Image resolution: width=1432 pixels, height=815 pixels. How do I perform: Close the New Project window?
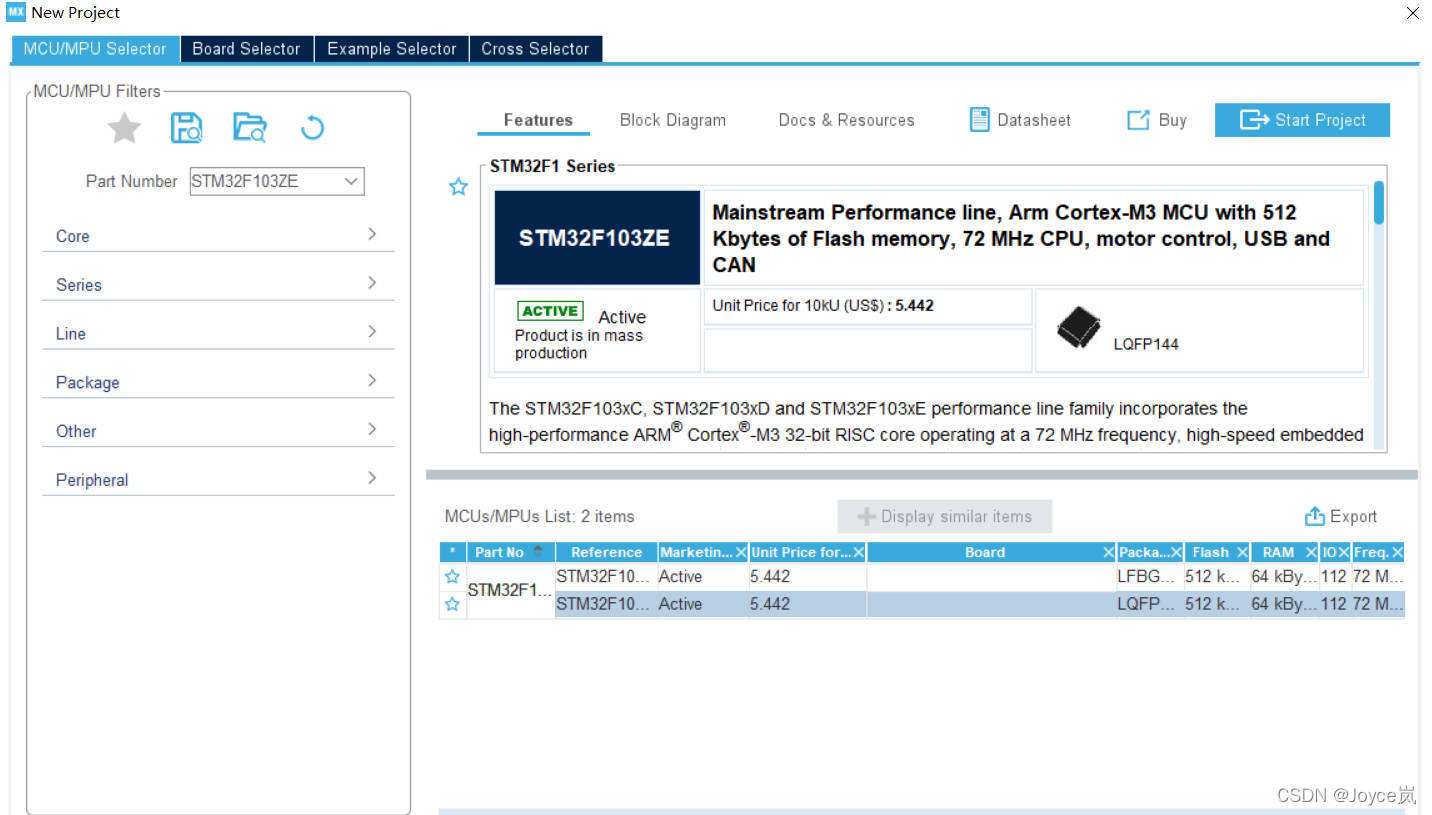point(1413,13)
